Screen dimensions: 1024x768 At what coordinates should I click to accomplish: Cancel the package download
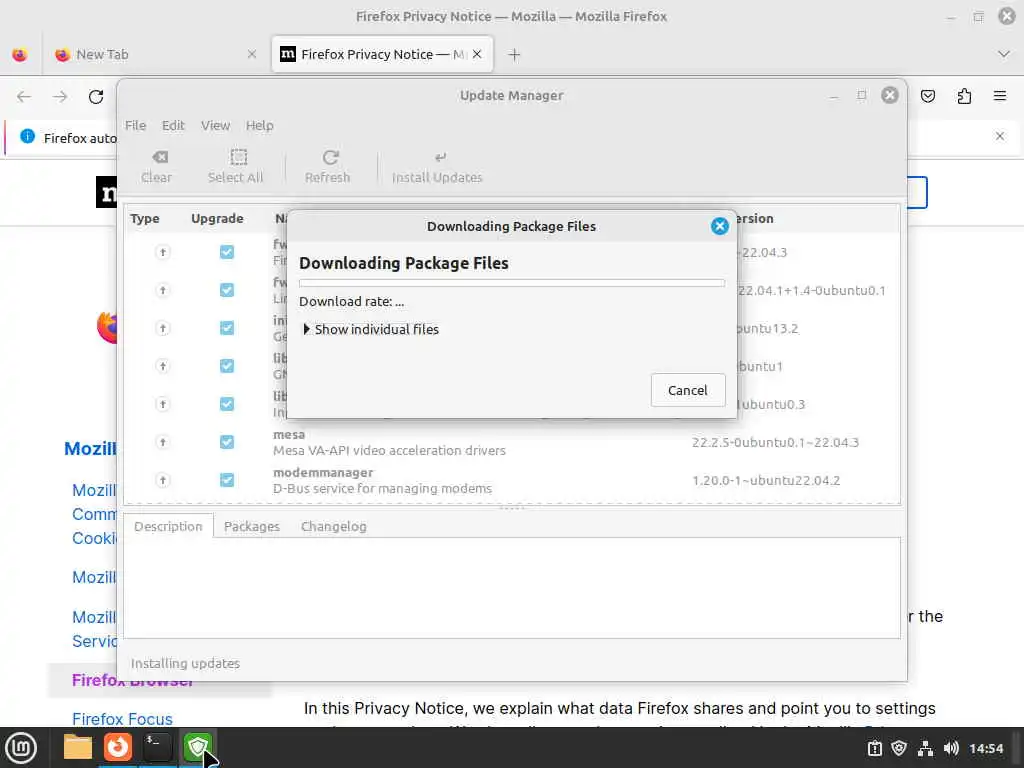point(688,390)
